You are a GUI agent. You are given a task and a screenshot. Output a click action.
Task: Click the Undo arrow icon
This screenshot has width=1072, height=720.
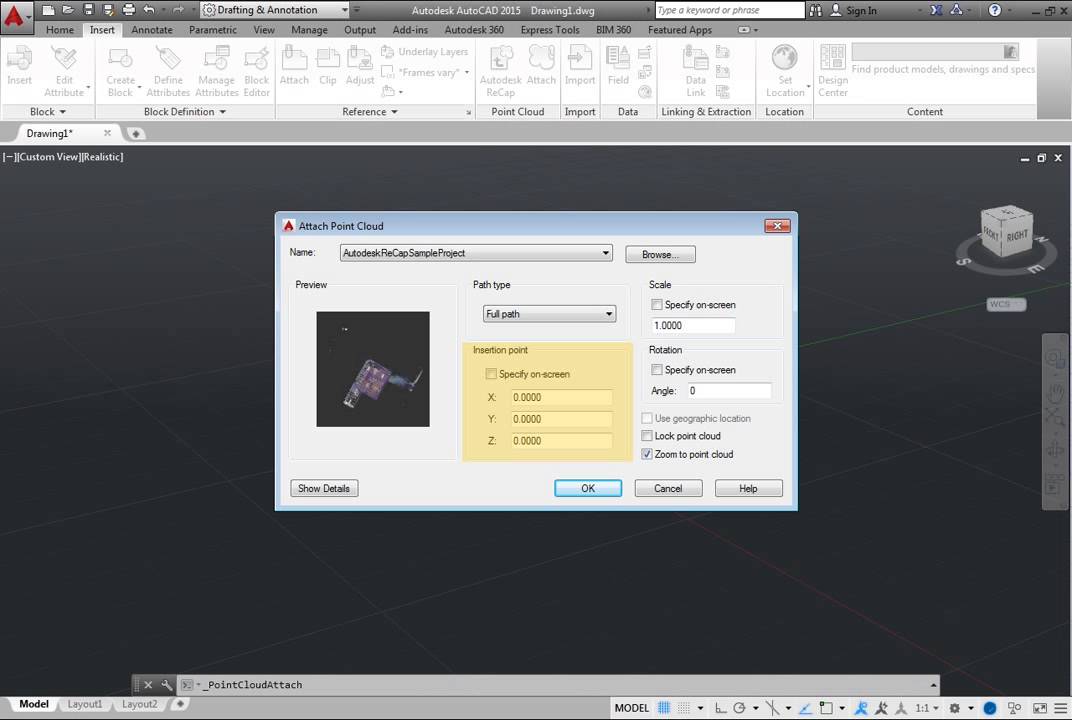[149, 10]
